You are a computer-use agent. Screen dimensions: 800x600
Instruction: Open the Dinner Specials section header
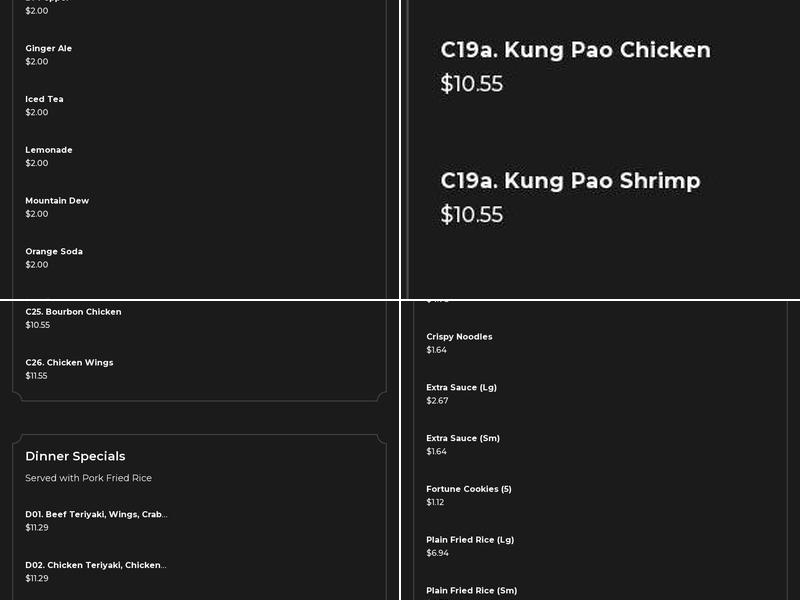pos(75,456)
